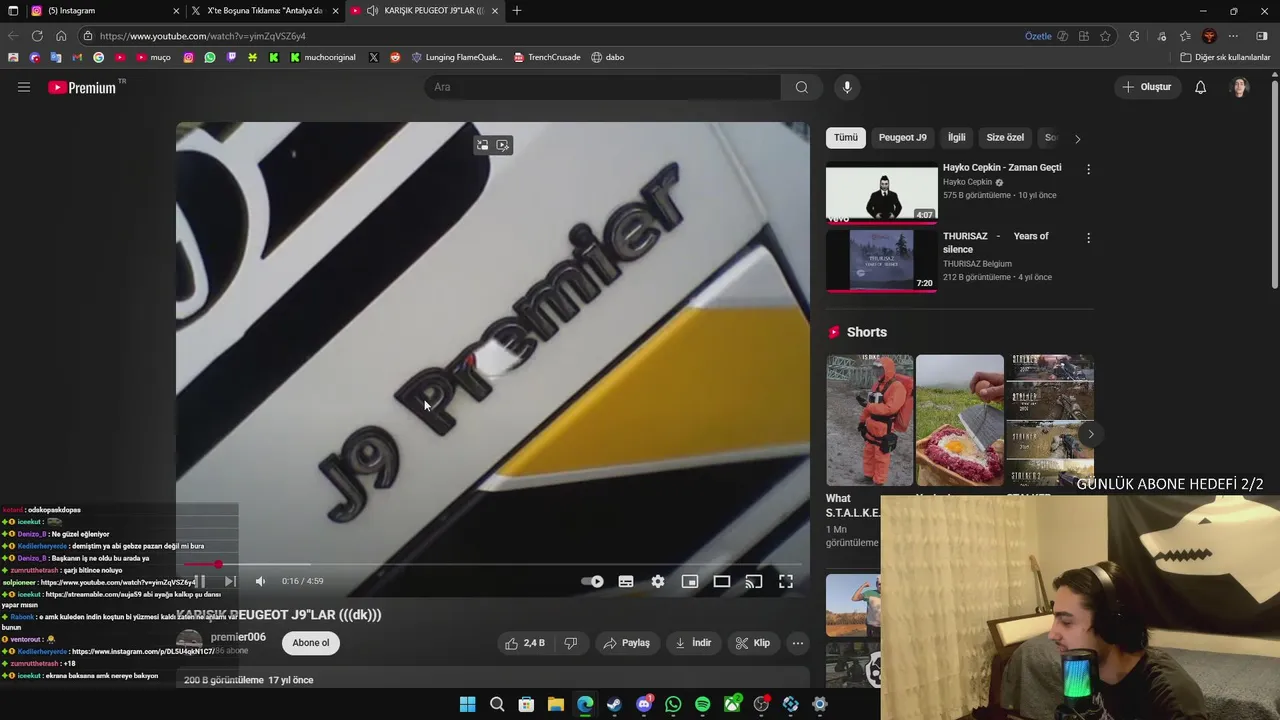Open the YouTube account avatar menu

1240,87
